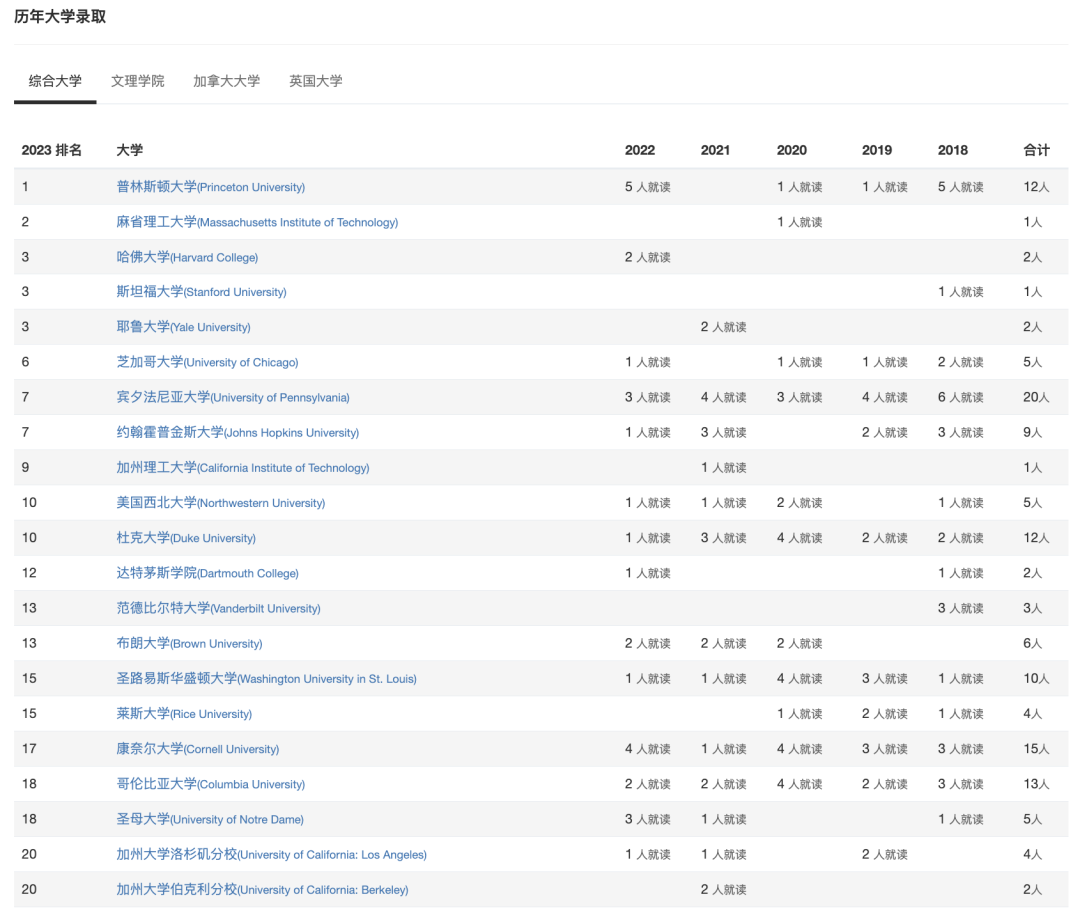The image size is (1080, 913).
Task: Click the 2023 排名 column header
Action: coord(52,150)
